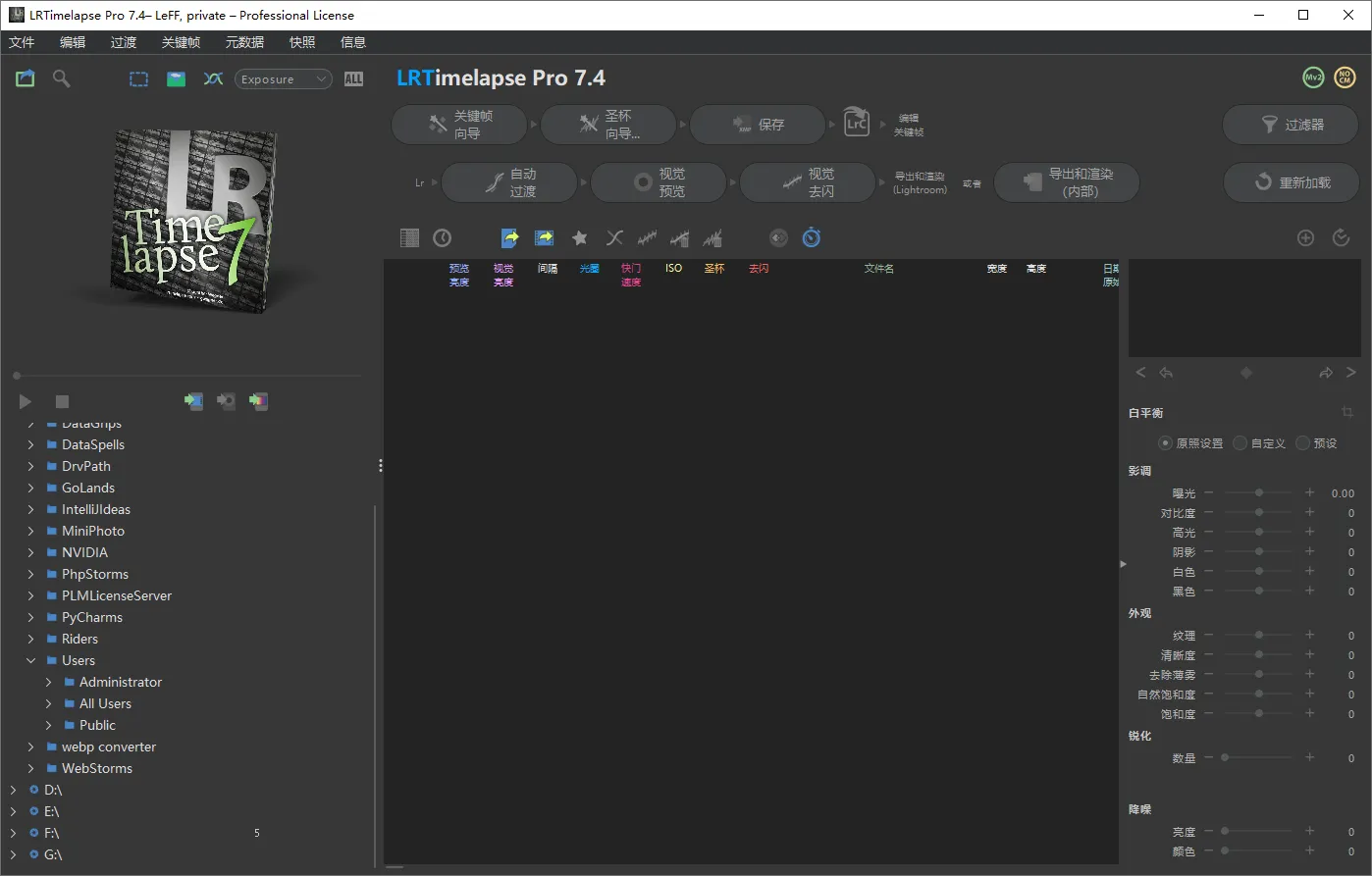Screen dimensions: 1372x876
Task: Click the blue stopwatch icon
Action: point(811,237)
